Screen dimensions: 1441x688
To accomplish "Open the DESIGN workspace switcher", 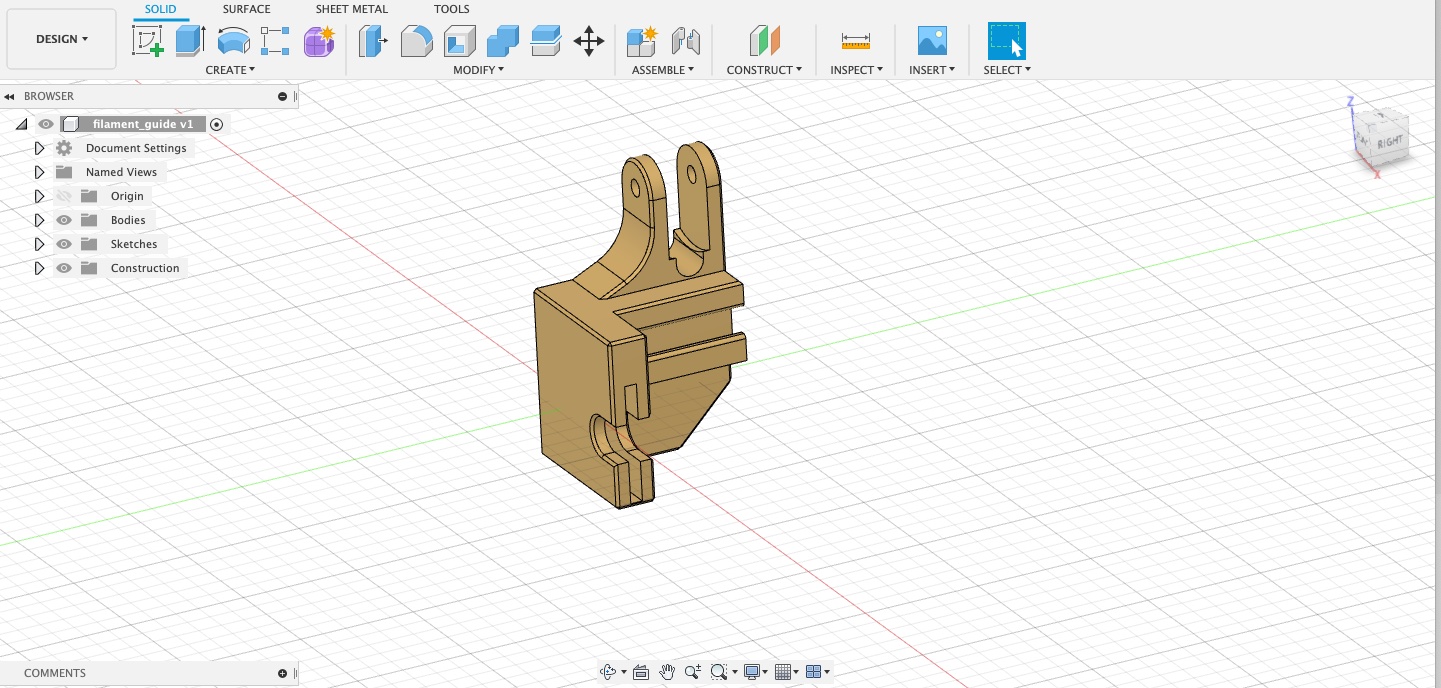I will pyautogui.click(x=61, y=38).
